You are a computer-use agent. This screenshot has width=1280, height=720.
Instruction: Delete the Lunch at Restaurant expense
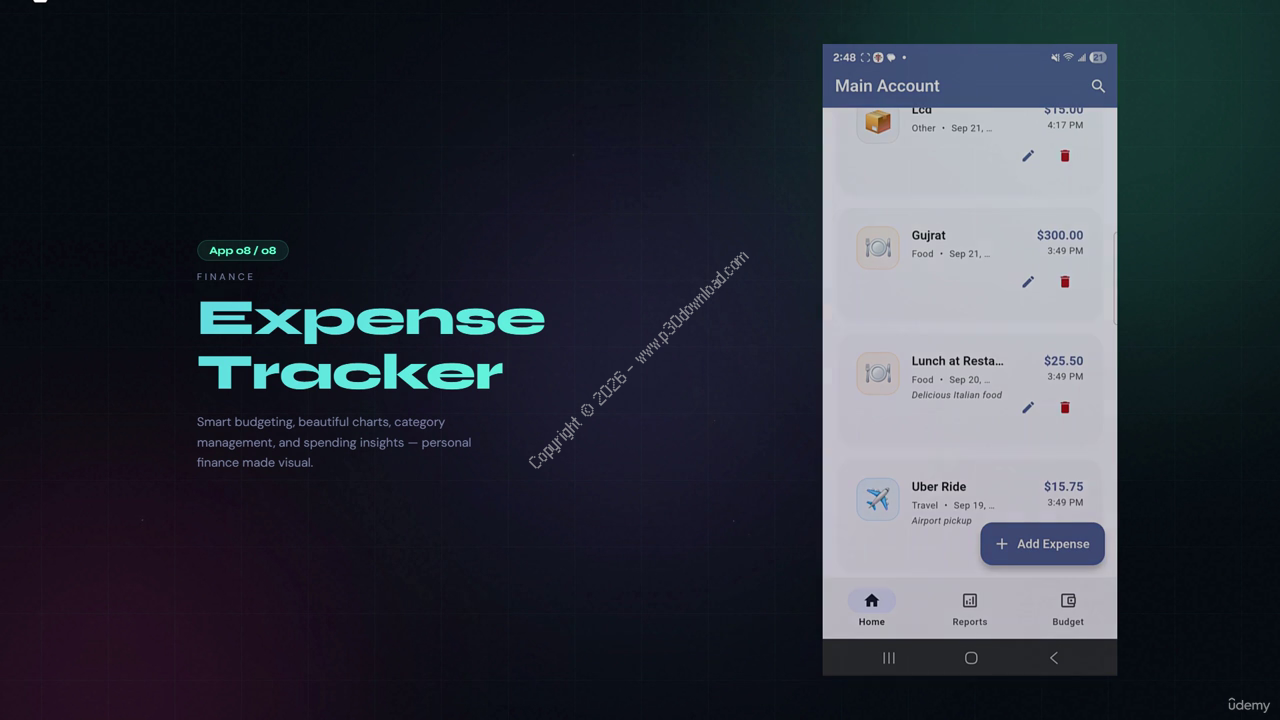[1065, 408]
